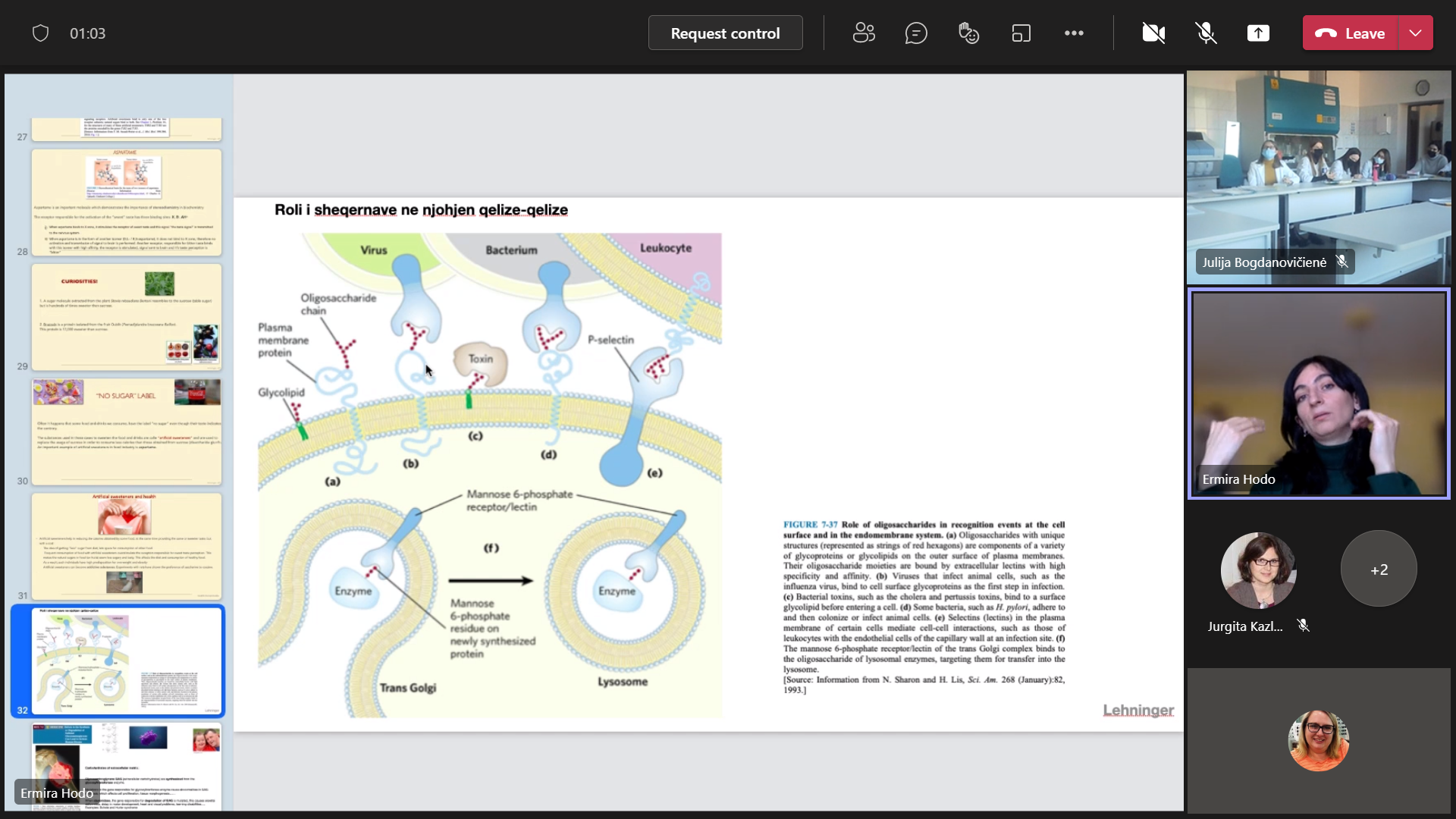Select slide 30 No Sugar Label thumbnail
1456x819 pixels.
click(127, 431)
